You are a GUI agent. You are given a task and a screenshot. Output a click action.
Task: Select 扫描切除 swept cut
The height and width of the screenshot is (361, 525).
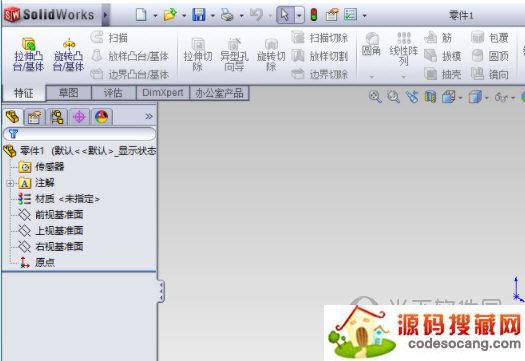tap(320, 38)
